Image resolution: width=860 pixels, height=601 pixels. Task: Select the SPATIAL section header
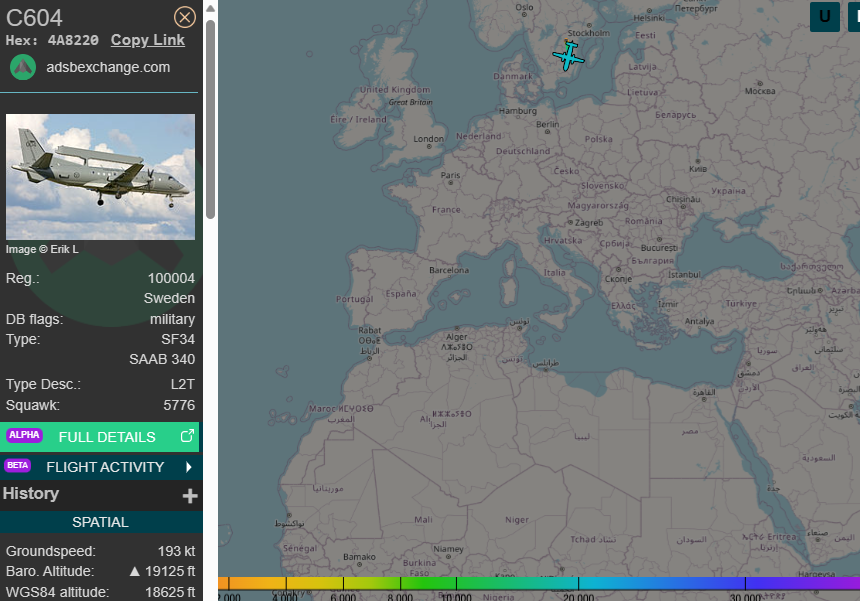100,522
